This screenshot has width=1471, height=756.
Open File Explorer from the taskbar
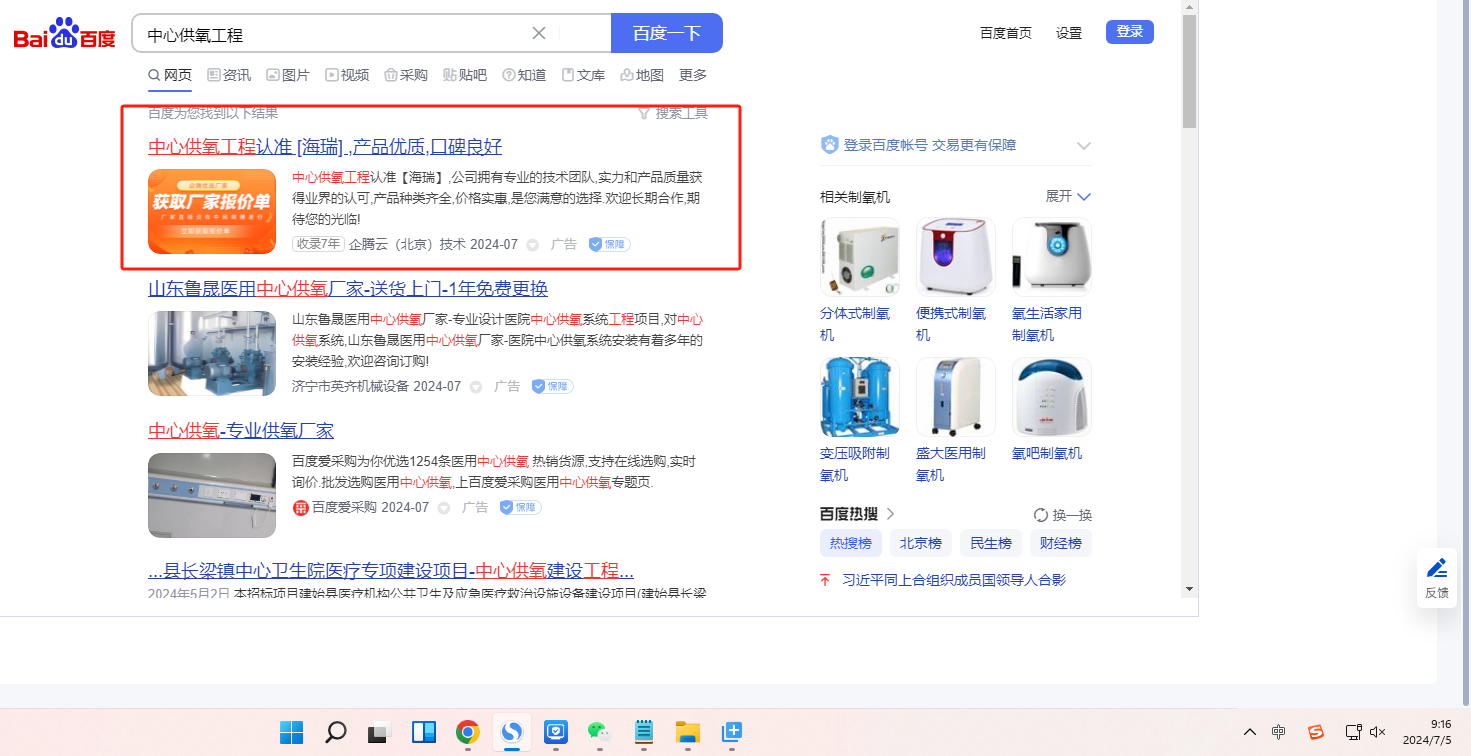[x=686, y=732]
